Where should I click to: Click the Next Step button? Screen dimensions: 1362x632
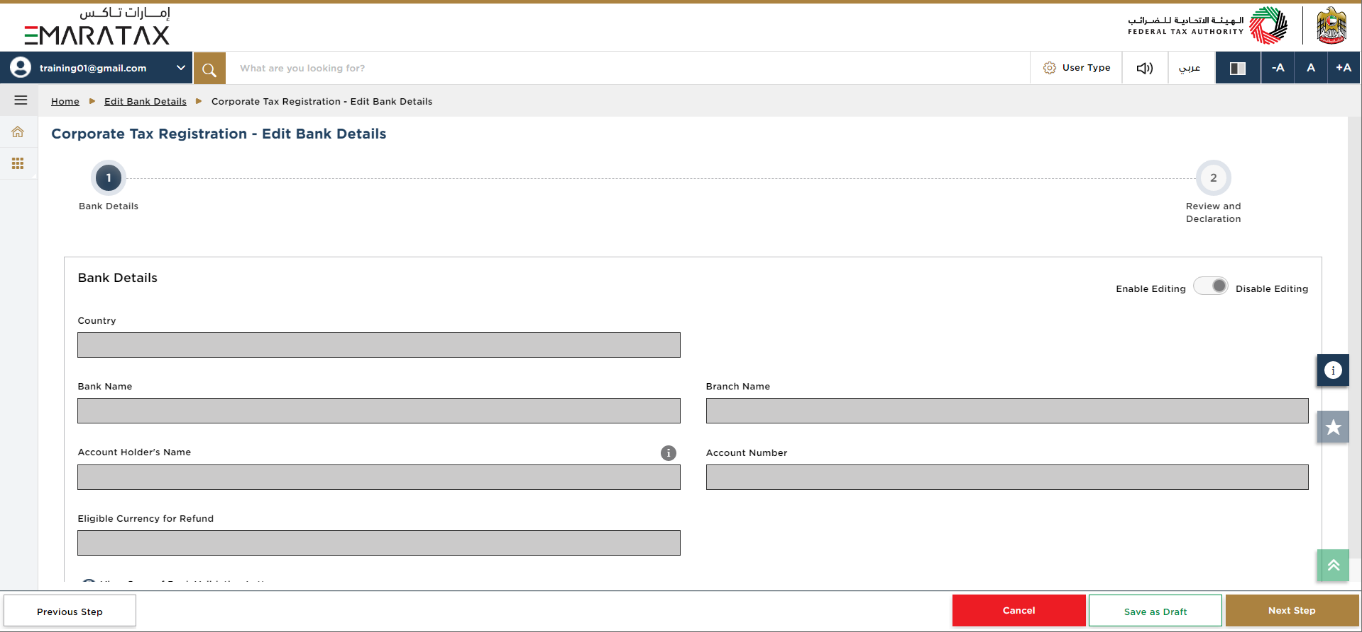click(x=1292, y=611)
